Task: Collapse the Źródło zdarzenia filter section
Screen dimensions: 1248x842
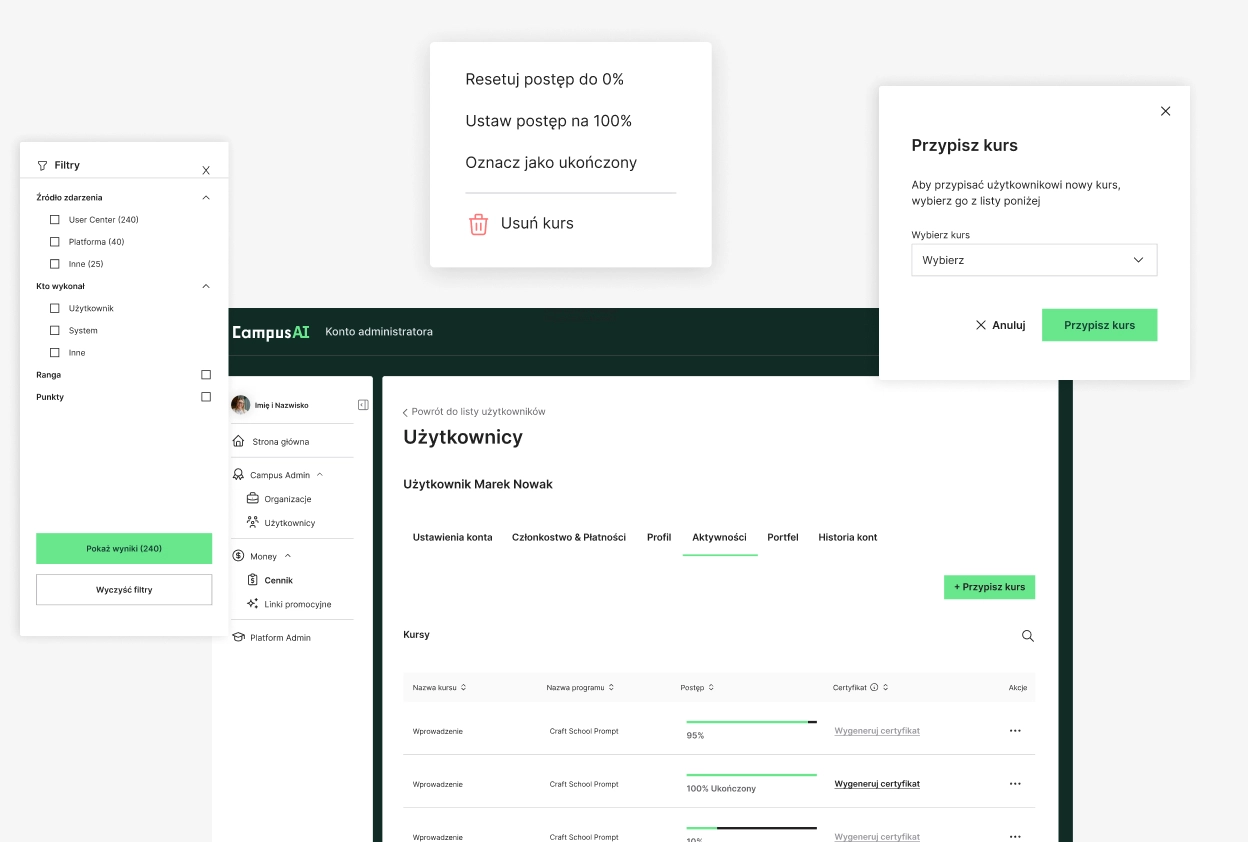Action: [206, 198]
